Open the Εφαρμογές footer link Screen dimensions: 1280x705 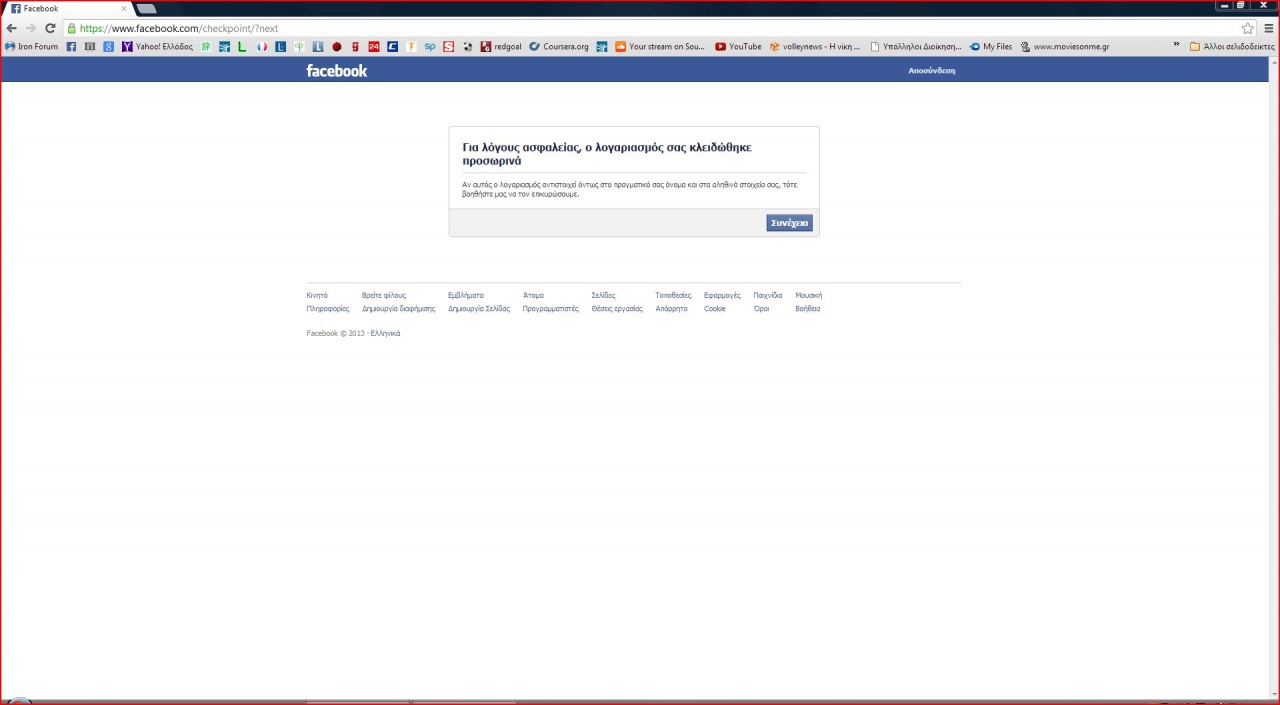pyautogui.click(x=722, y=295)
